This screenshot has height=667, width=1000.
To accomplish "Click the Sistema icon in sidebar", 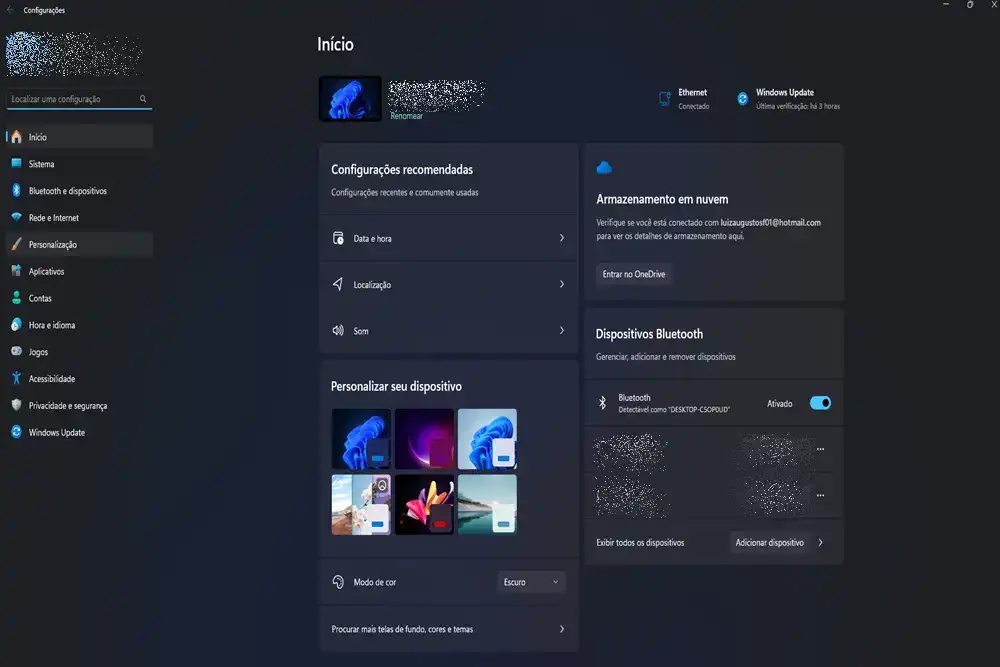I will pyautogui.click(x=16, y=164).
